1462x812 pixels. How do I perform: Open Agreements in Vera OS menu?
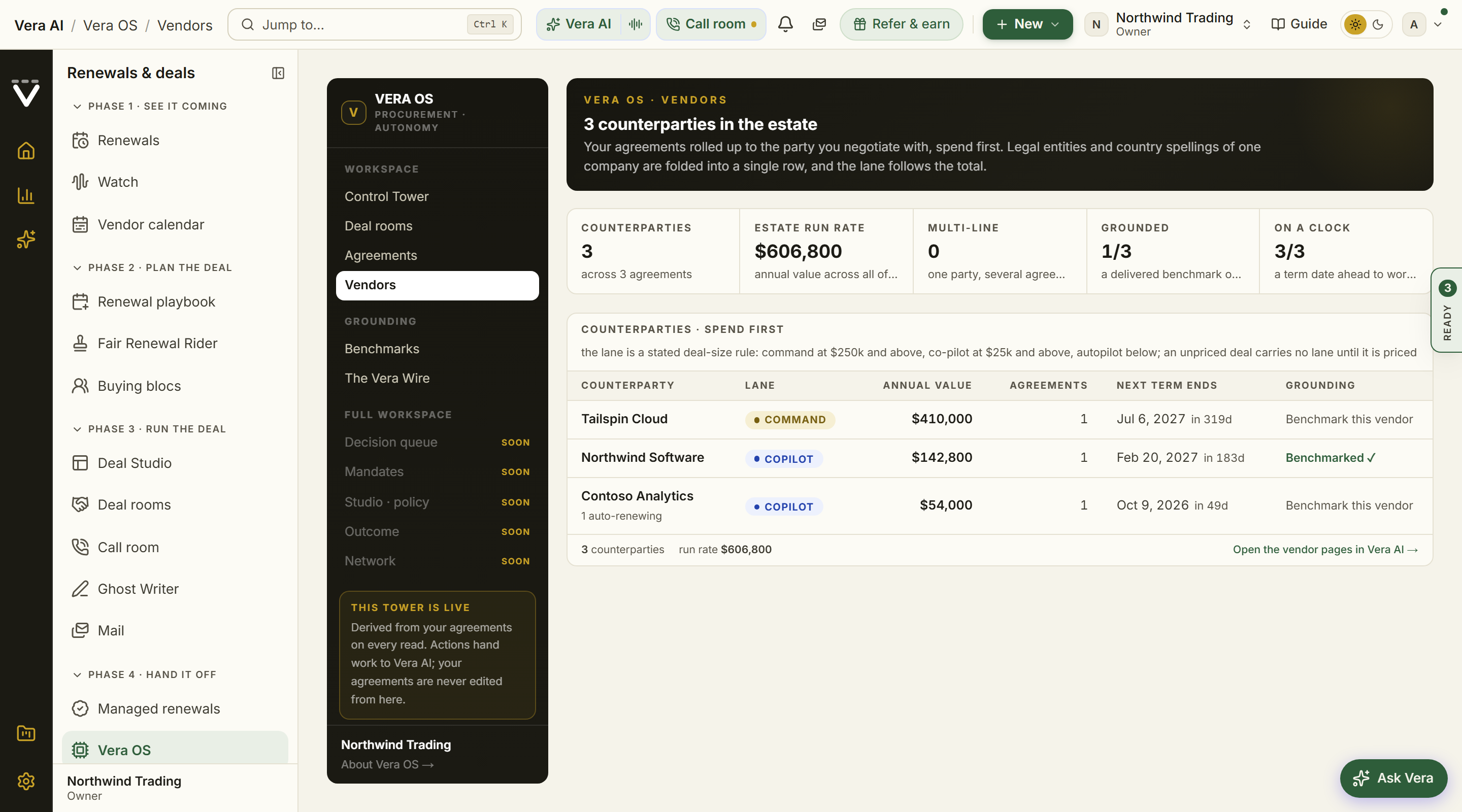pos(437,255)
